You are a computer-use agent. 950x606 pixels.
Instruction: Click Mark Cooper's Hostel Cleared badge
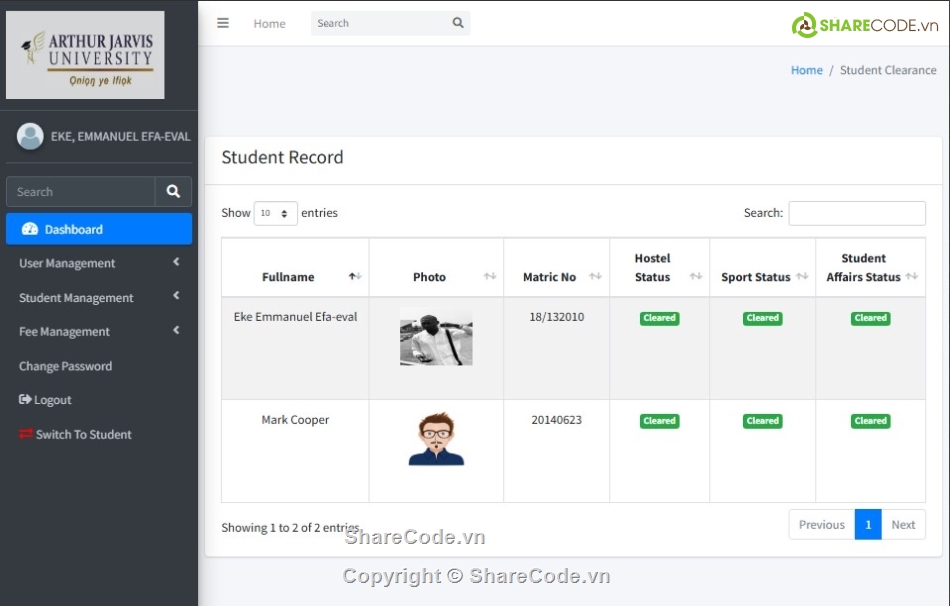659,421
